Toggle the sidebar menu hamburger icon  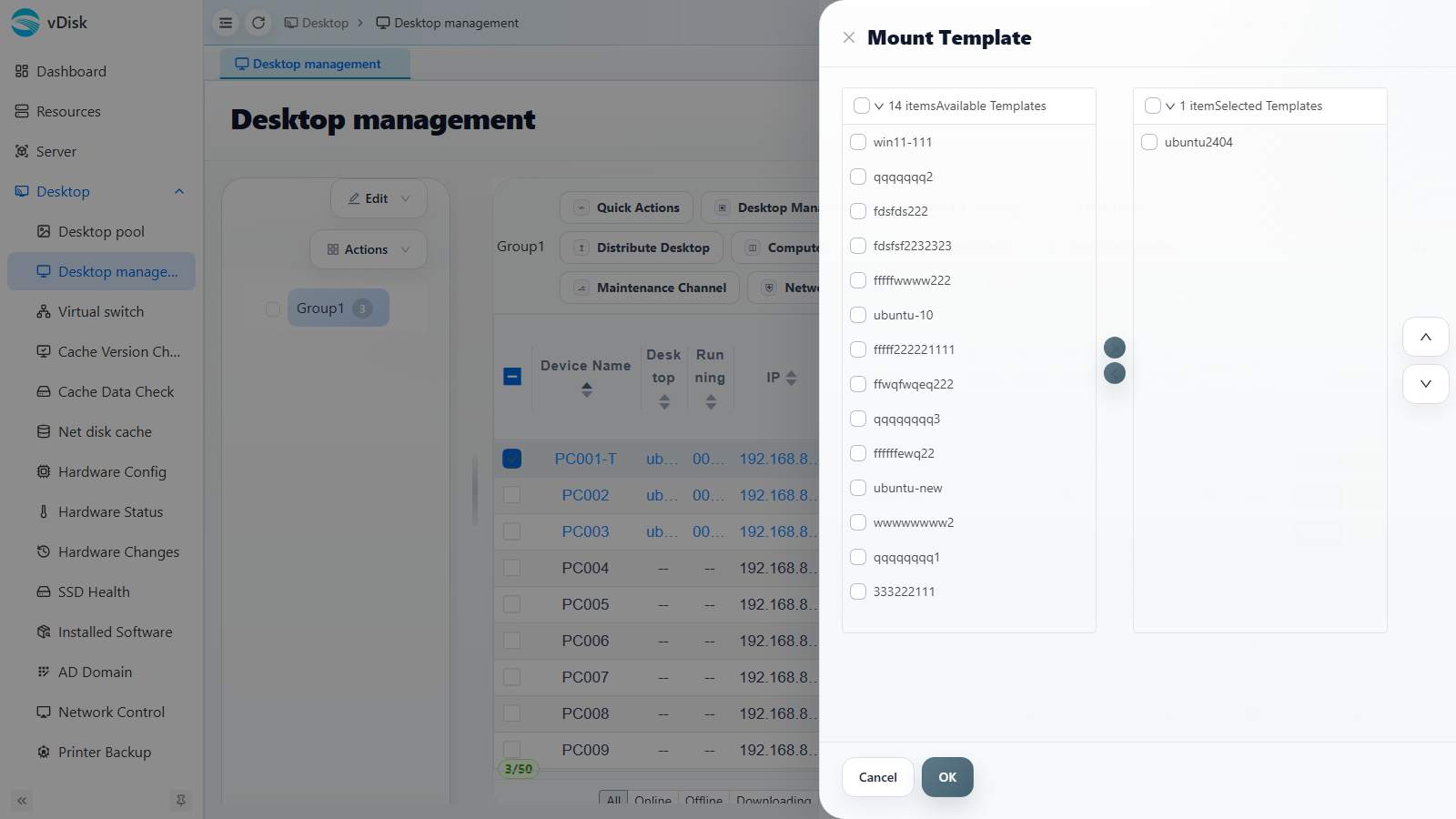226,23
